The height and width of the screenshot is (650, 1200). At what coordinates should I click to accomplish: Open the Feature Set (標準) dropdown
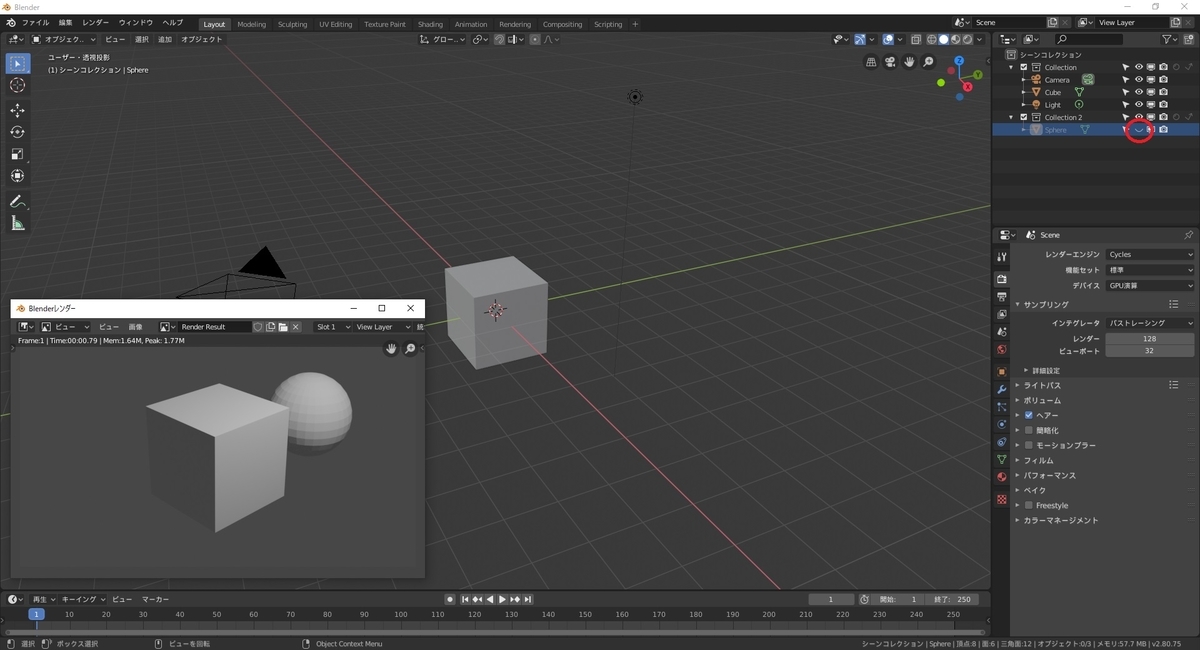[1150, 270]
